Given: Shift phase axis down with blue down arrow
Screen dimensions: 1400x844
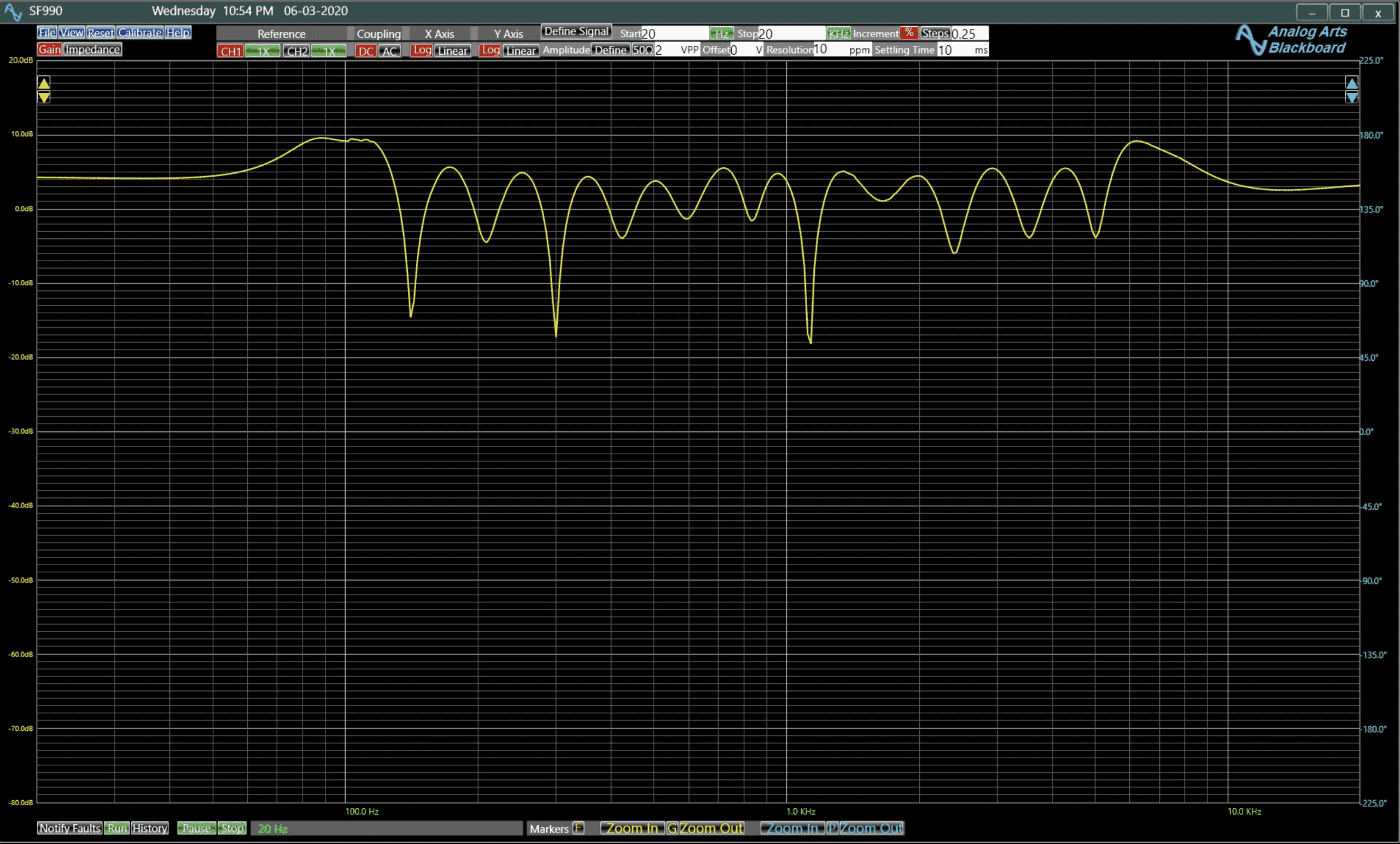Looking at the screenshot, I should tap(1352, 97).
